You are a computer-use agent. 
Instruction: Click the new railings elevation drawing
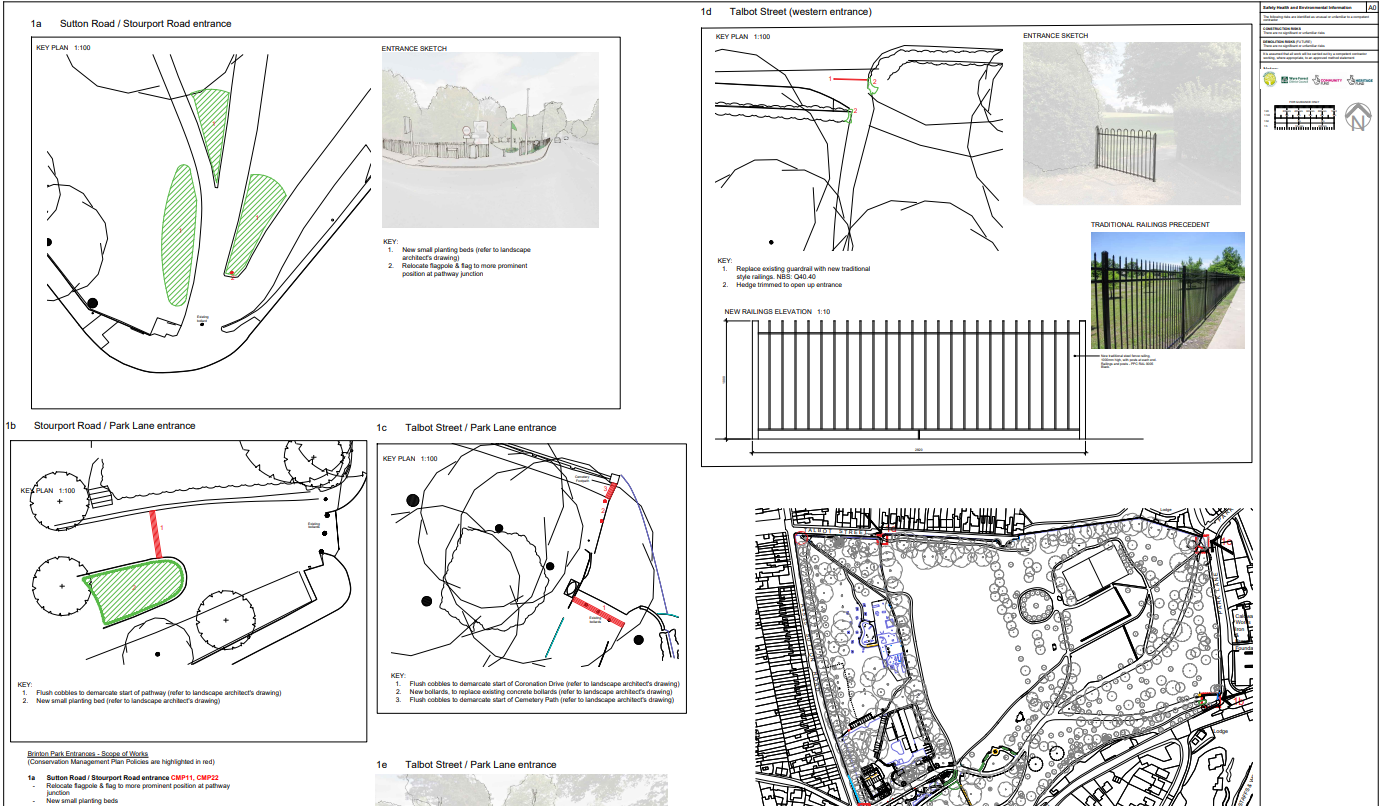(918, 378)
